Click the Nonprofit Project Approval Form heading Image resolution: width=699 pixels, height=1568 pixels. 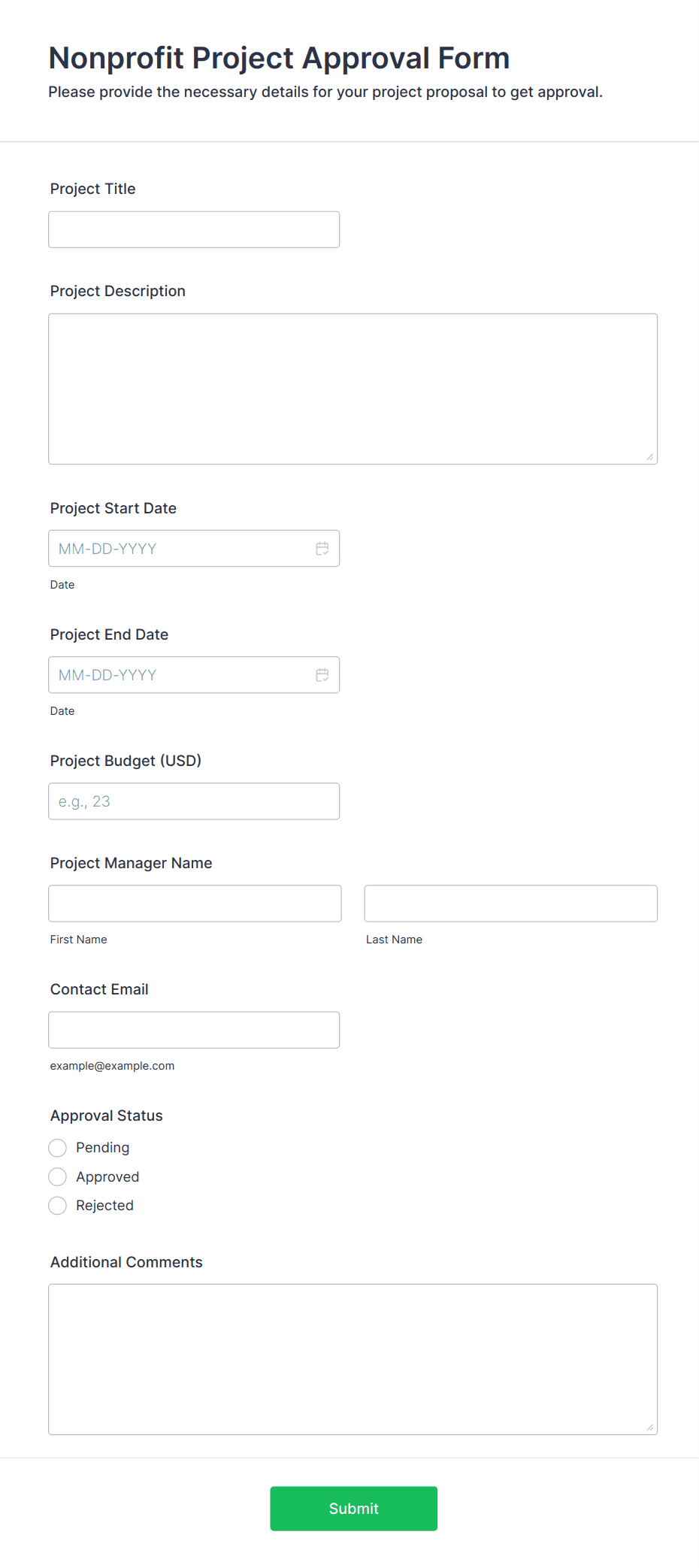click(280, 58)
